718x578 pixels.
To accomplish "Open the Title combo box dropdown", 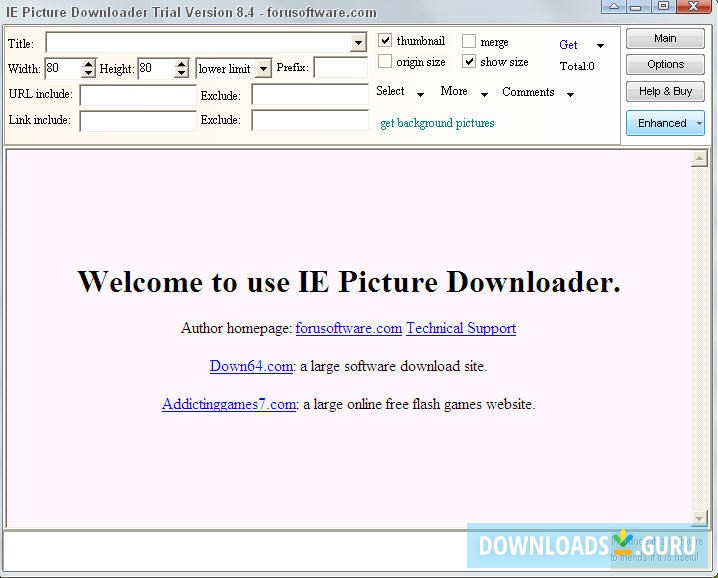I will (x=359, y=43).
